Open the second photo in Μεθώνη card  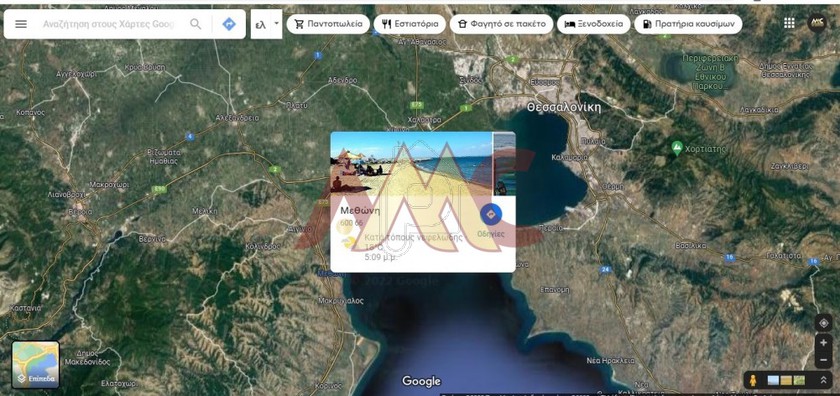tap(504, 163)
